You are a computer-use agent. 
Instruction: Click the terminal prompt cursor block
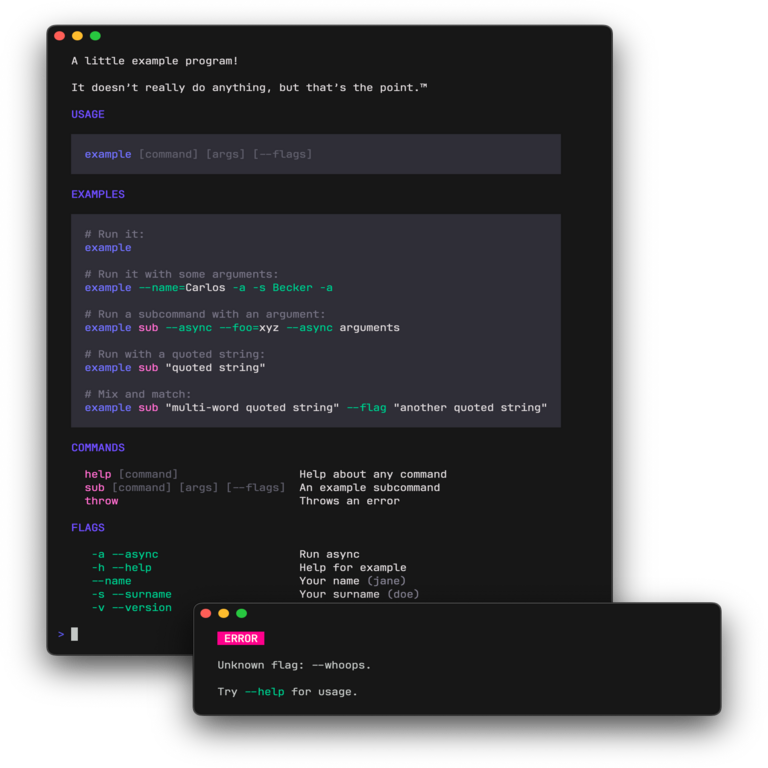coord(75,634)
